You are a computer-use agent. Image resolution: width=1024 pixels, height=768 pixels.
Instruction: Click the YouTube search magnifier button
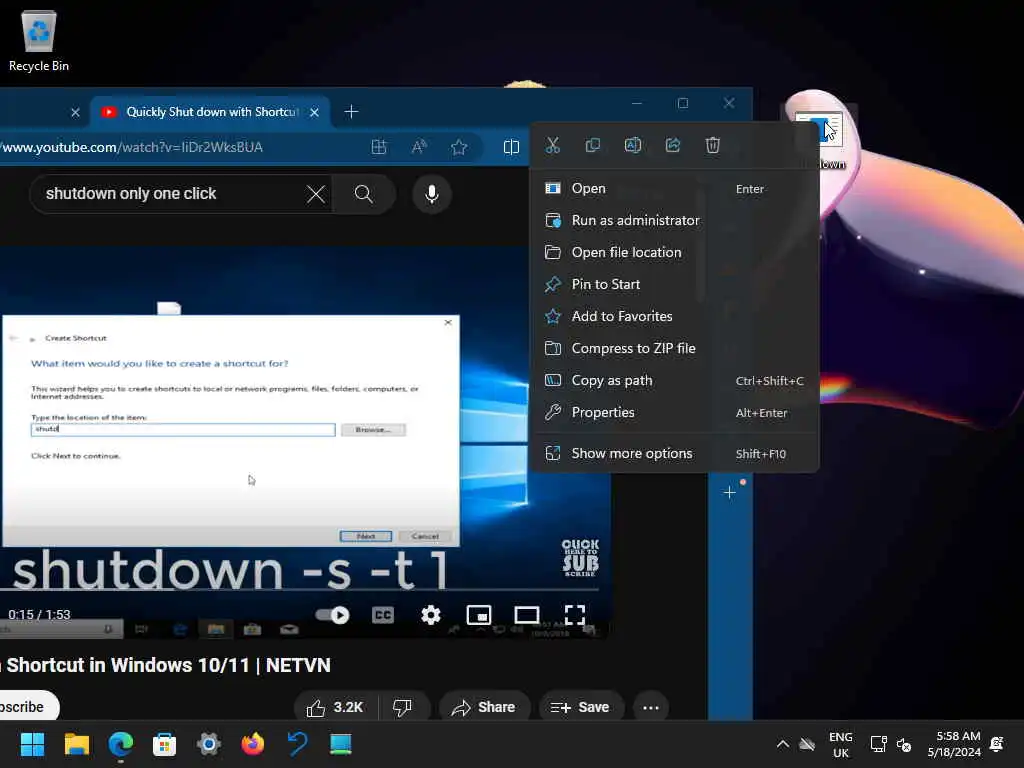[364, 194]
